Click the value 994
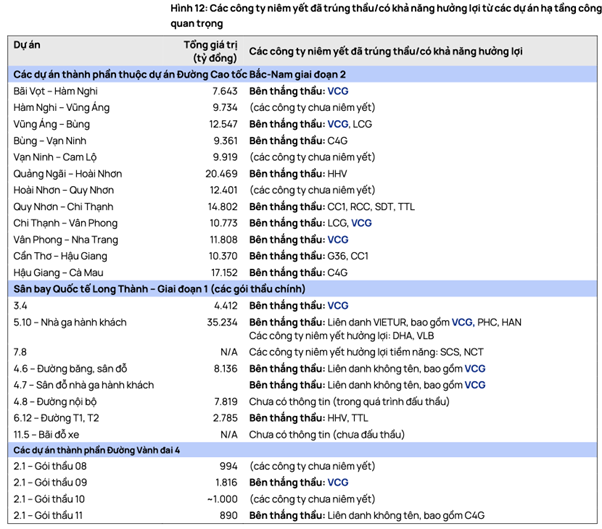This screenshot has height=529, width=602. [x=228, y=466]
